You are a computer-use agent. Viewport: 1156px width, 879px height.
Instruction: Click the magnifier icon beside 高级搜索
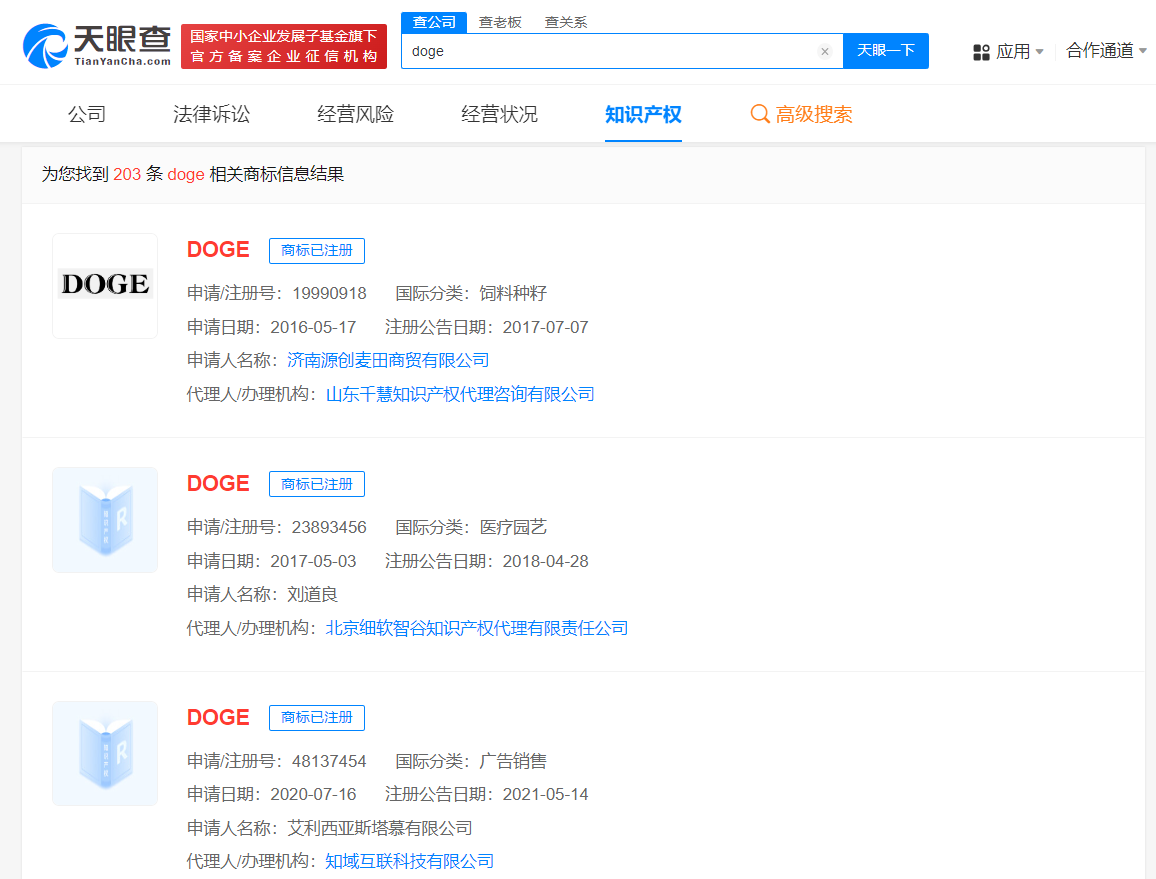760,114
